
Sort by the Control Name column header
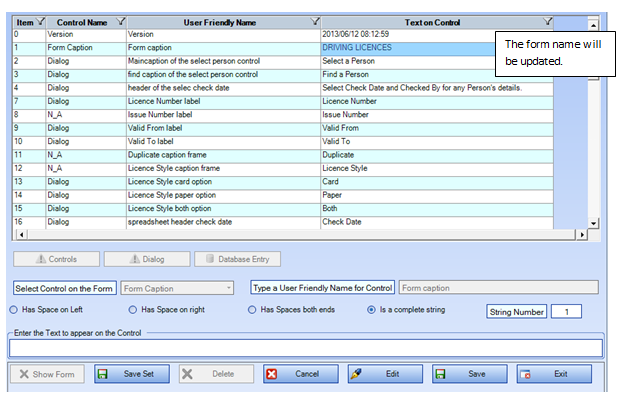pos(82,22)
